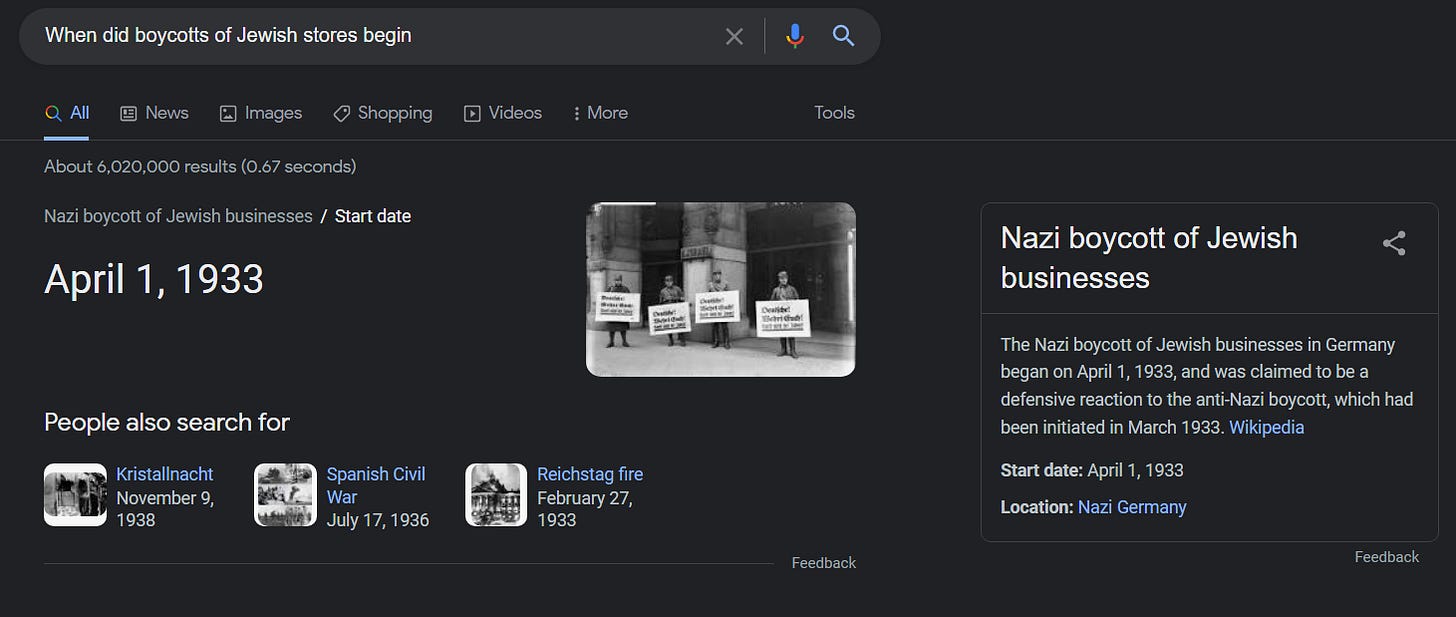Open the Nazi boycott of Jewish businesses breadcrumb
Viewport: 1456px width, 617px height.
pyautogui.click(x=178, y=216)
